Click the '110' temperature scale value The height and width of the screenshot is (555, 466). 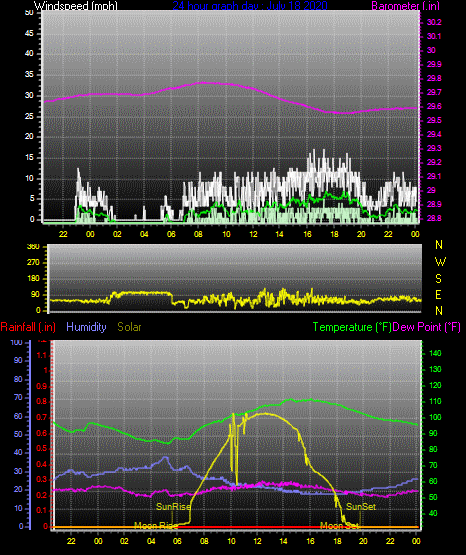click(x=435, y=401)
